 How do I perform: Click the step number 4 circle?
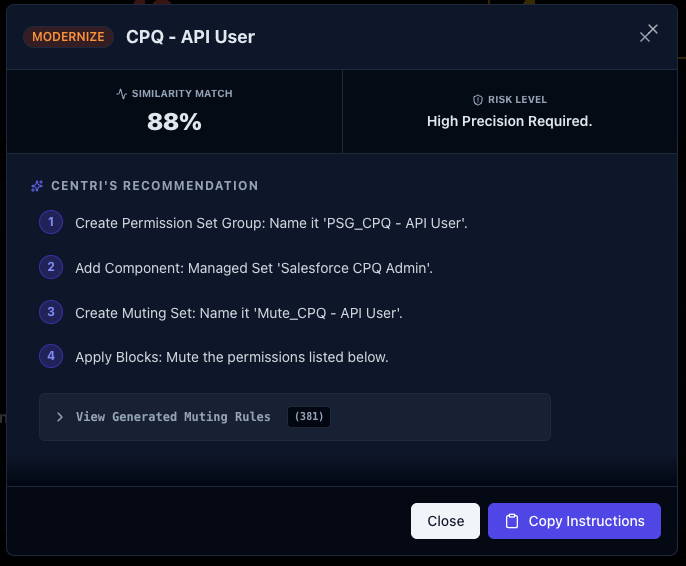coord(51,356)
